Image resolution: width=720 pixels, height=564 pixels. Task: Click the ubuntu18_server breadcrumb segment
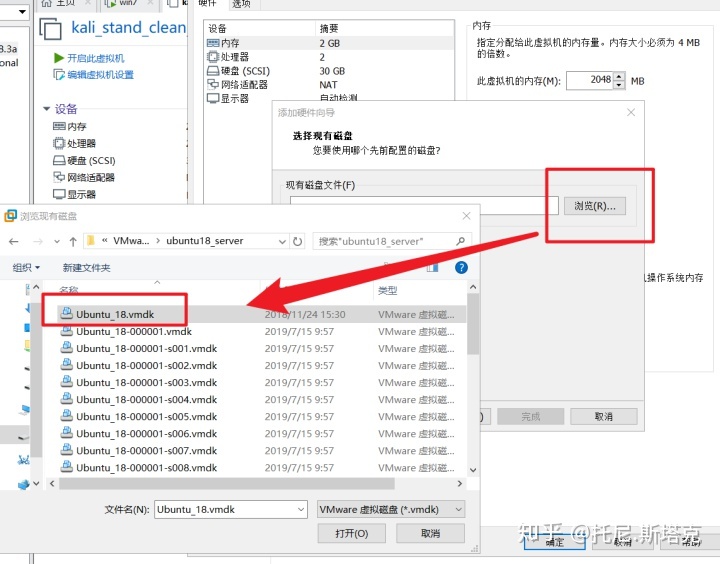(x=204, y=241)
